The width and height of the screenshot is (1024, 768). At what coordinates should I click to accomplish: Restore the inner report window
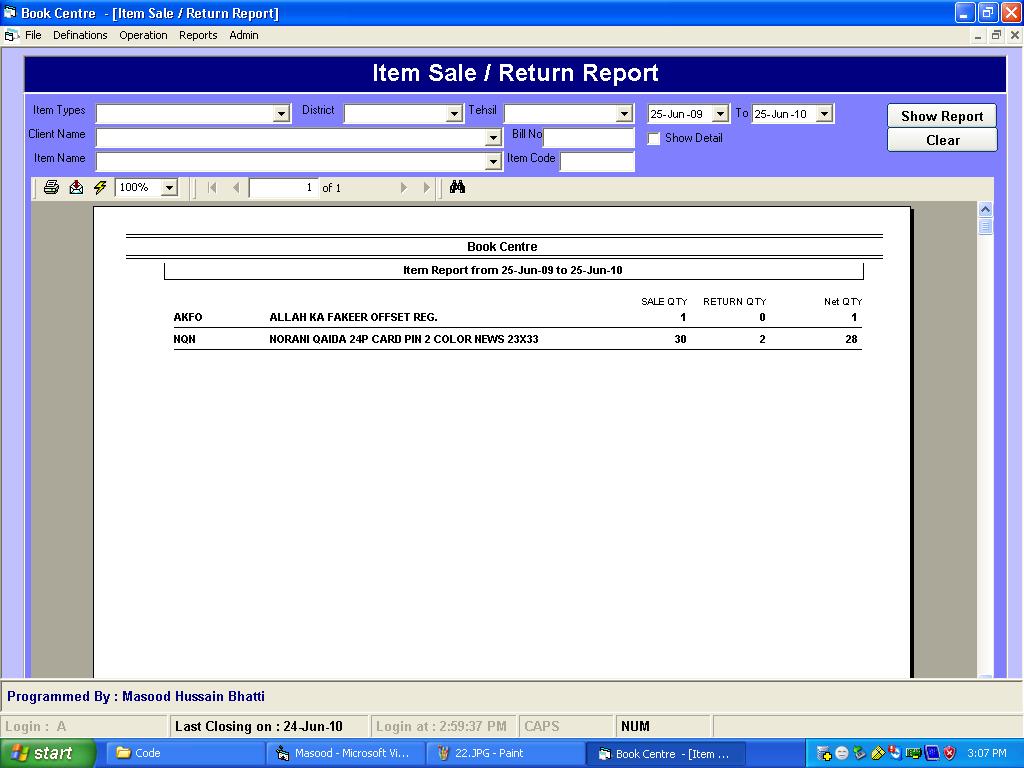[996, 35]
